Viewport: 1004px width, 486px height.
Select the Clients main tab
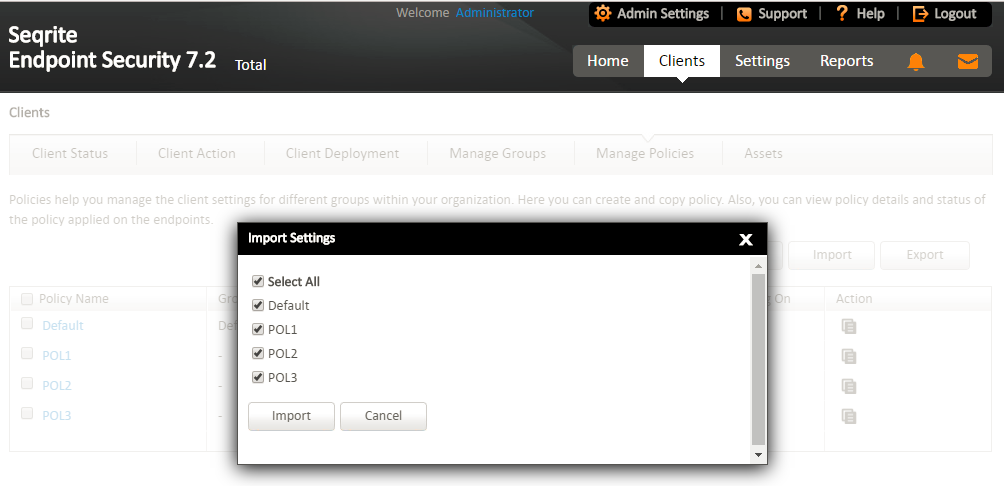682,61
